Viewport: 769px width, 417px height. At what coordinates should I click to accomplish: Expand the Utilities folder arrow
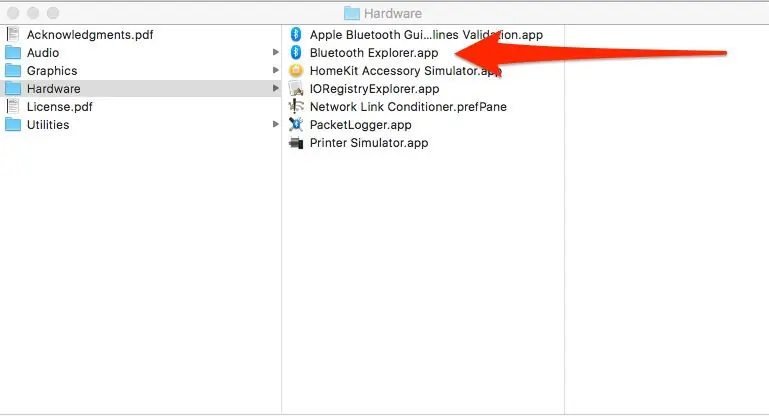point(276,124)
